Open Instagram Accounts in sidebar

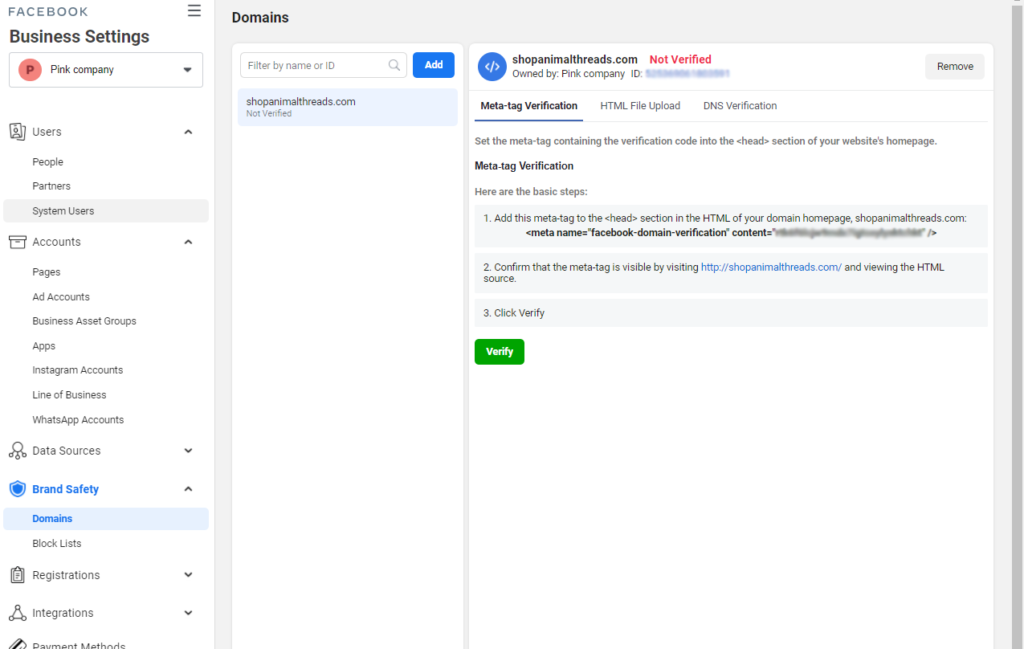click(x=78, y=370)
